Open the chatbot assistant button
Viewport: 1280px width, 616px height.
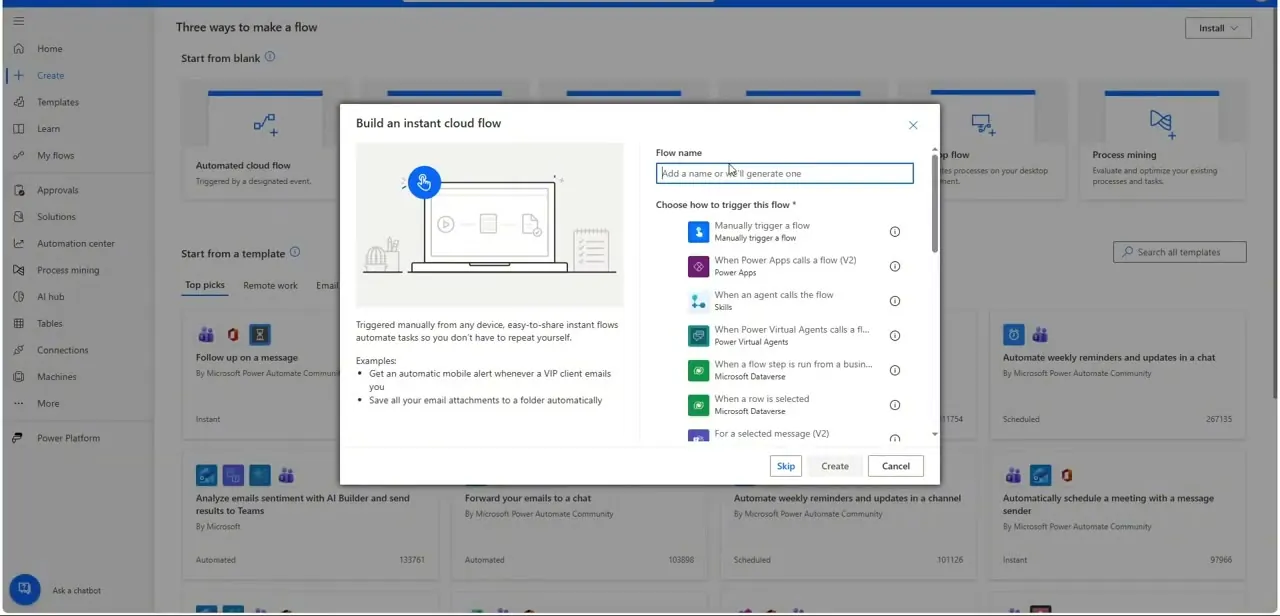point(24,589)
